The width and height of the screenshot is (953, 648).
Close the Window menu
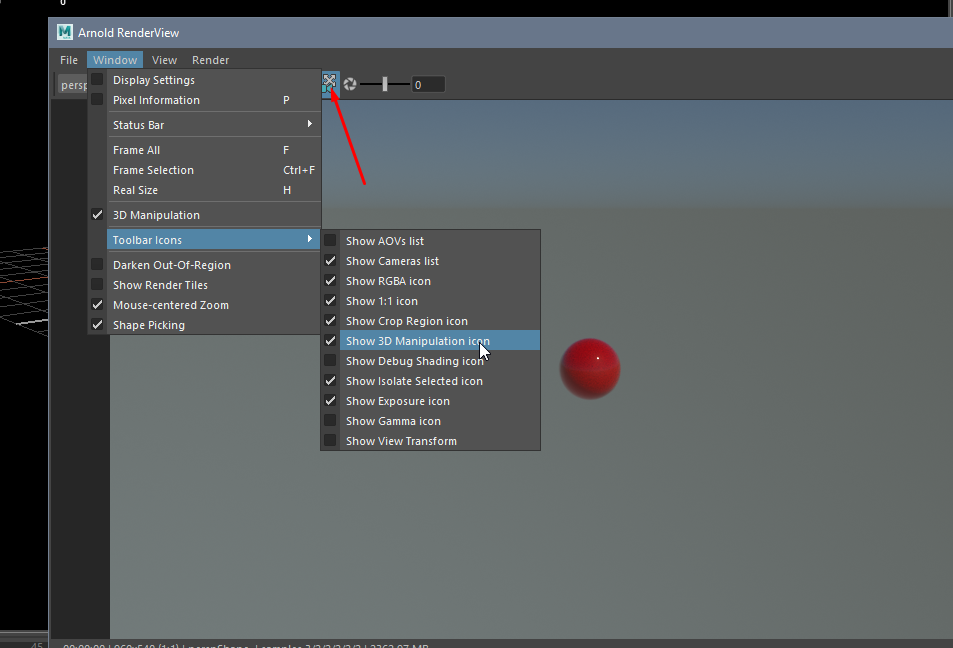(x=115, y=60)
